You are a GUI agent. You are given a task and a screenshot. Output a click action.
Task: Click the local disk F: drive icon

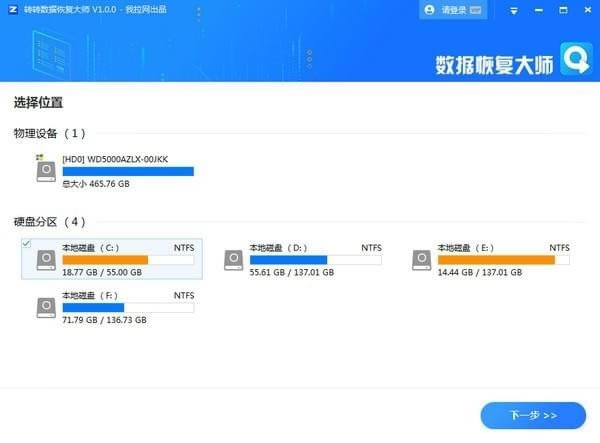pos(46,308)
